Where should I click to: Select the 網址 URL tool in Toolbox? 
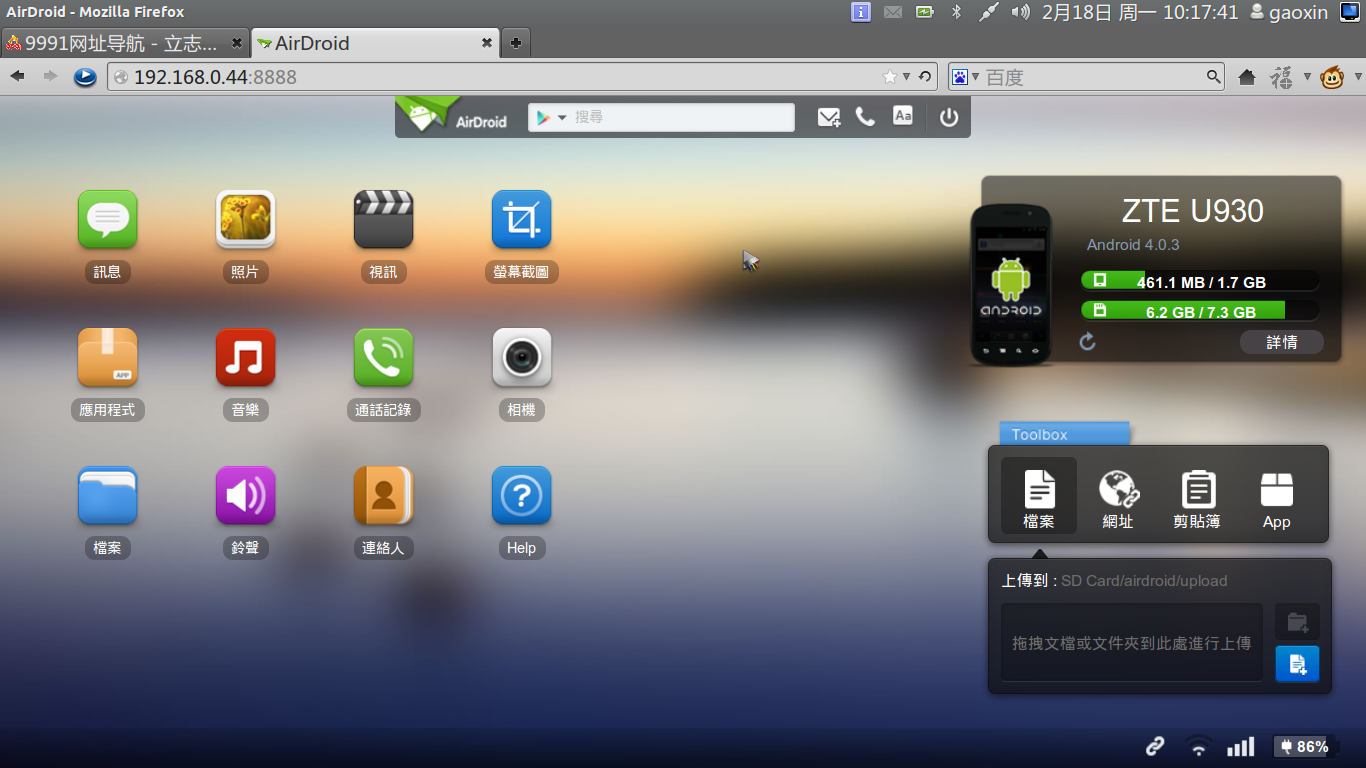point(1118,499)
